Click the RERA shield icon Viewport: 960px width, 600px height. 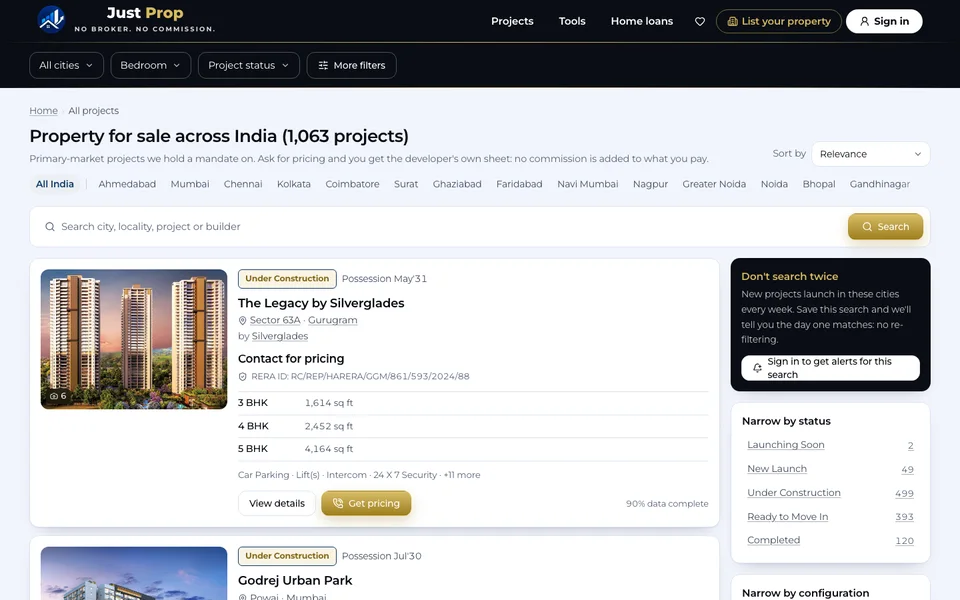[242, 377]
